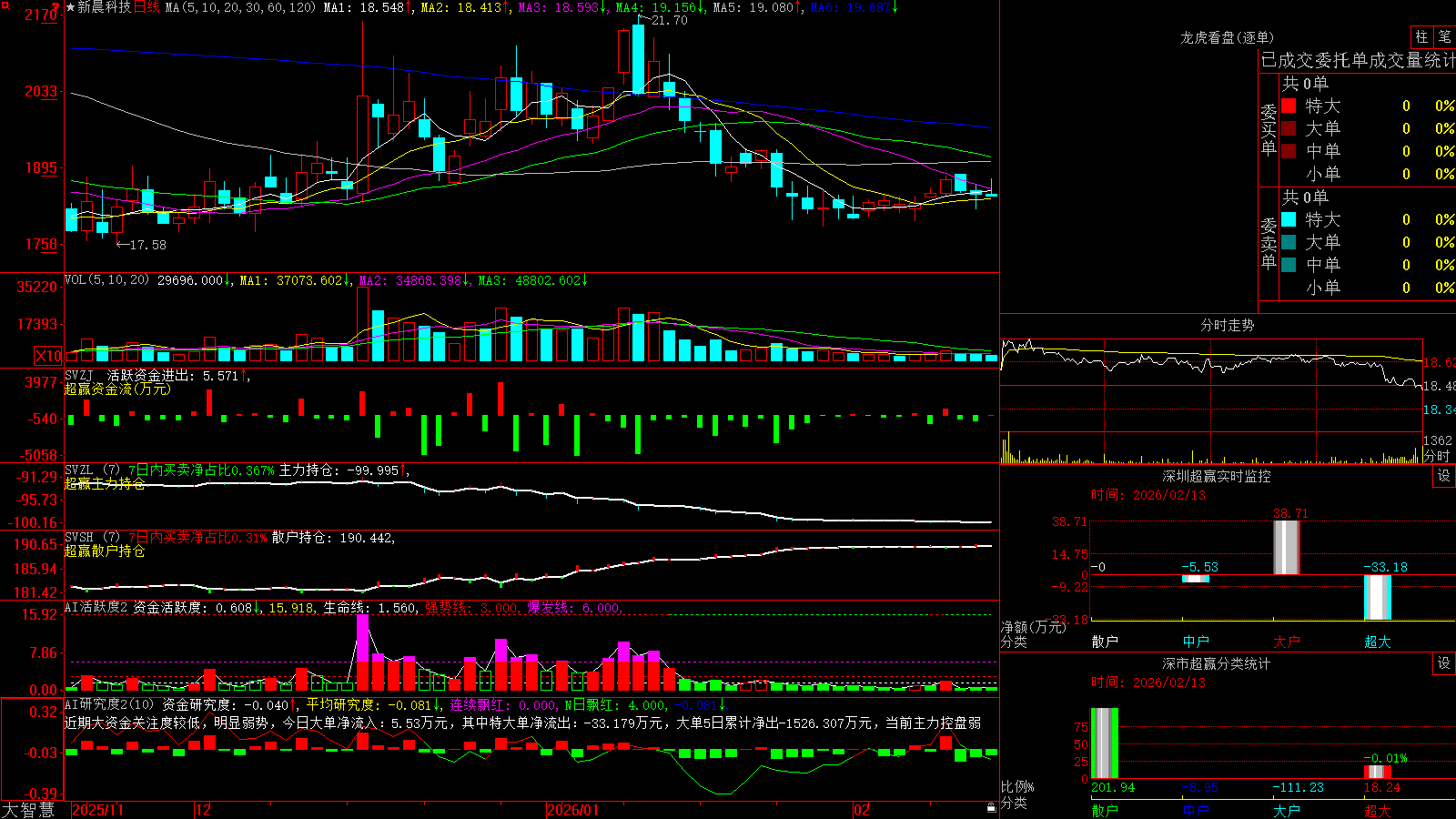The width and height of the screenshot is (1456, 819).
Task: Click the 大智慧 logo
Action: click(28, 809)
